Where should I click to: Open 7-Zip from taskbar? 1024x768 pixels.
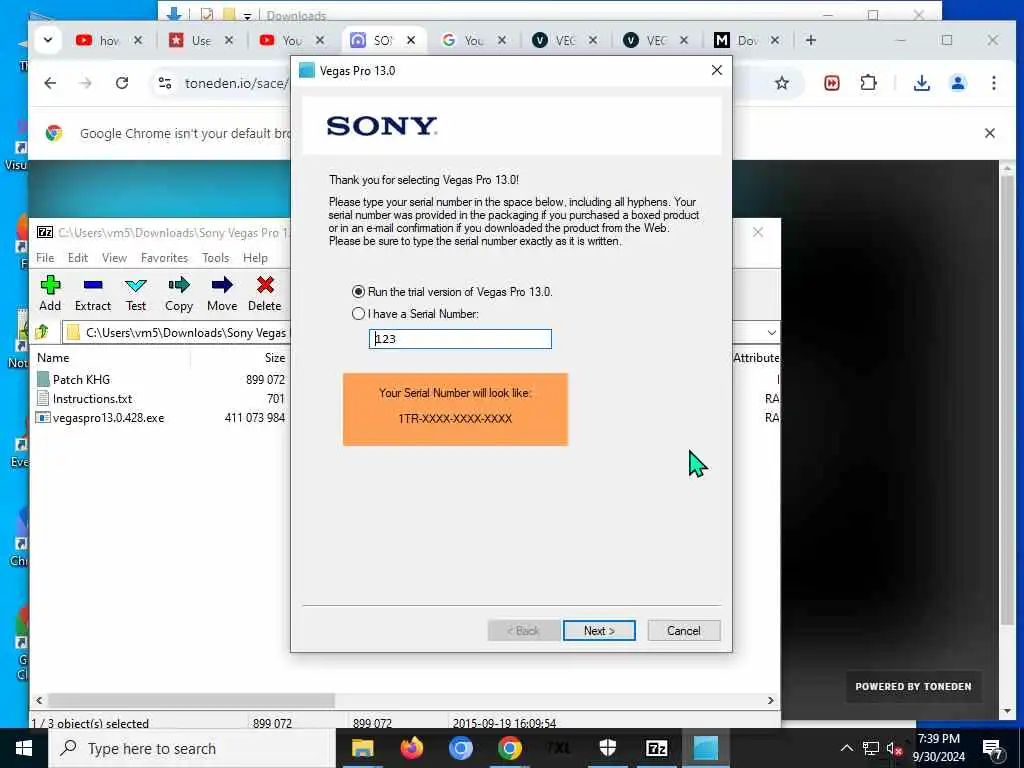click(656, 748)
